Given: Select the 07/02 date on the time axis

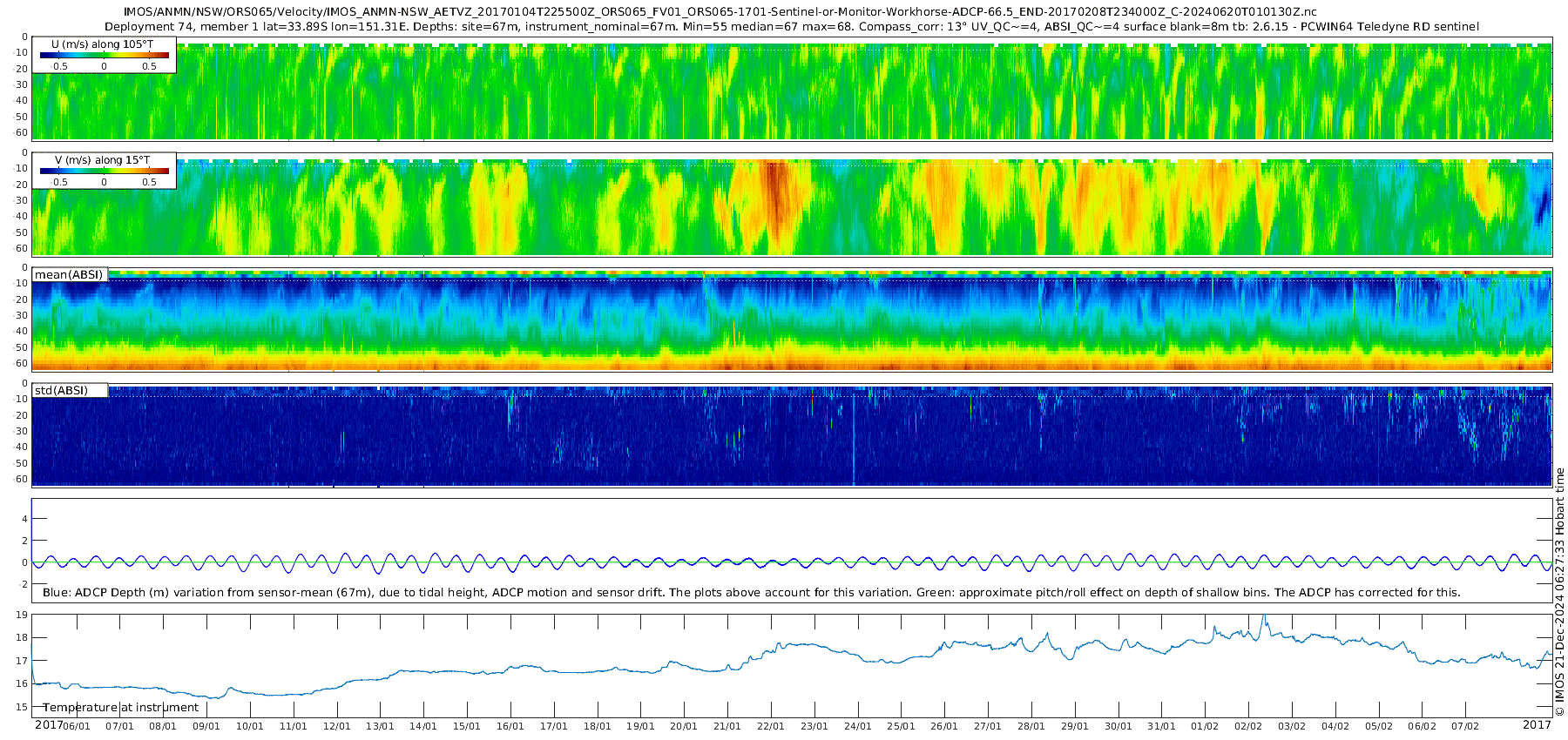Looking at the screenshot, I should pyautogui.click(x=1465, y=727).
